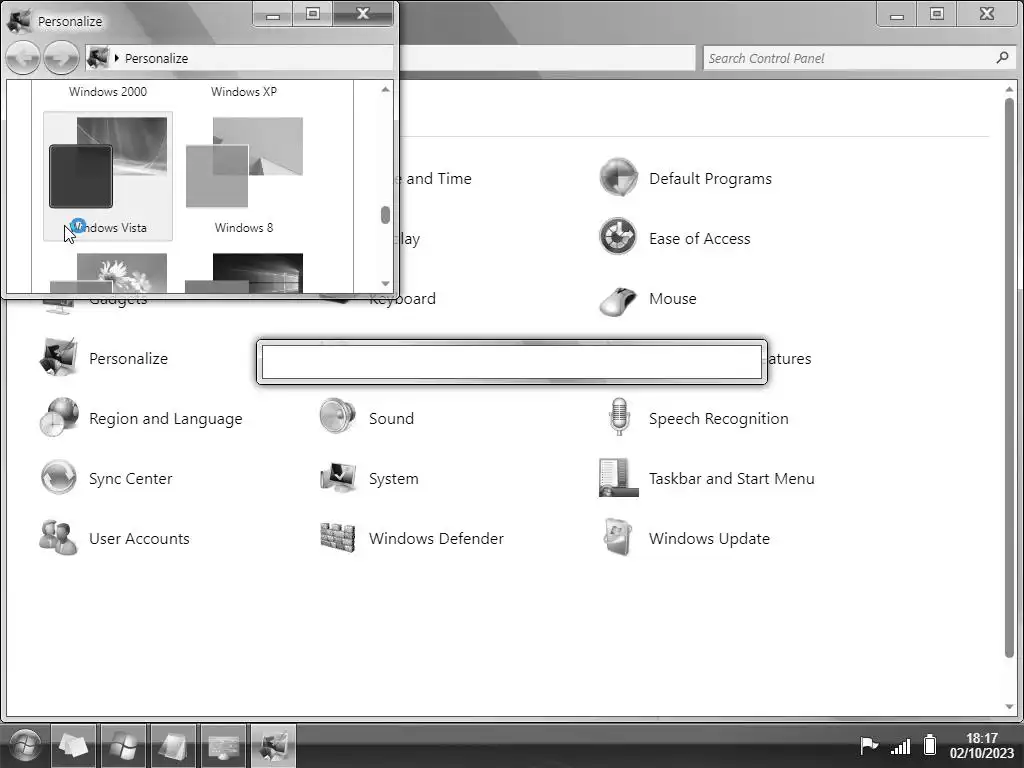1024x768 pixels.
Task: Click the Personalize icon in Control Panel
Action: click(59, 358)
